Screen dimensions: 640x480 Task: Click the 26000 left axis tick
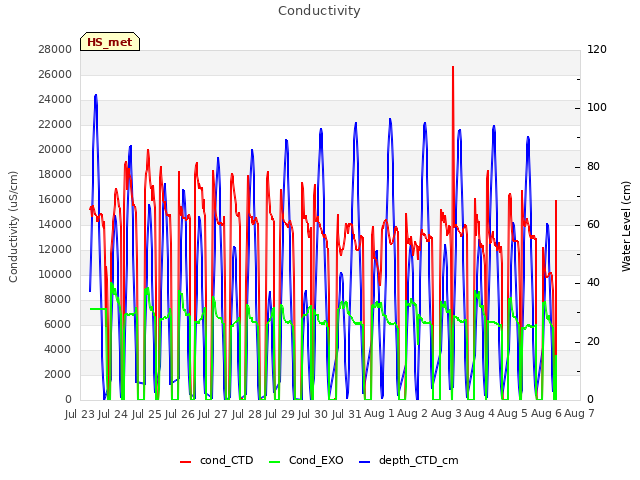point(55,74)
